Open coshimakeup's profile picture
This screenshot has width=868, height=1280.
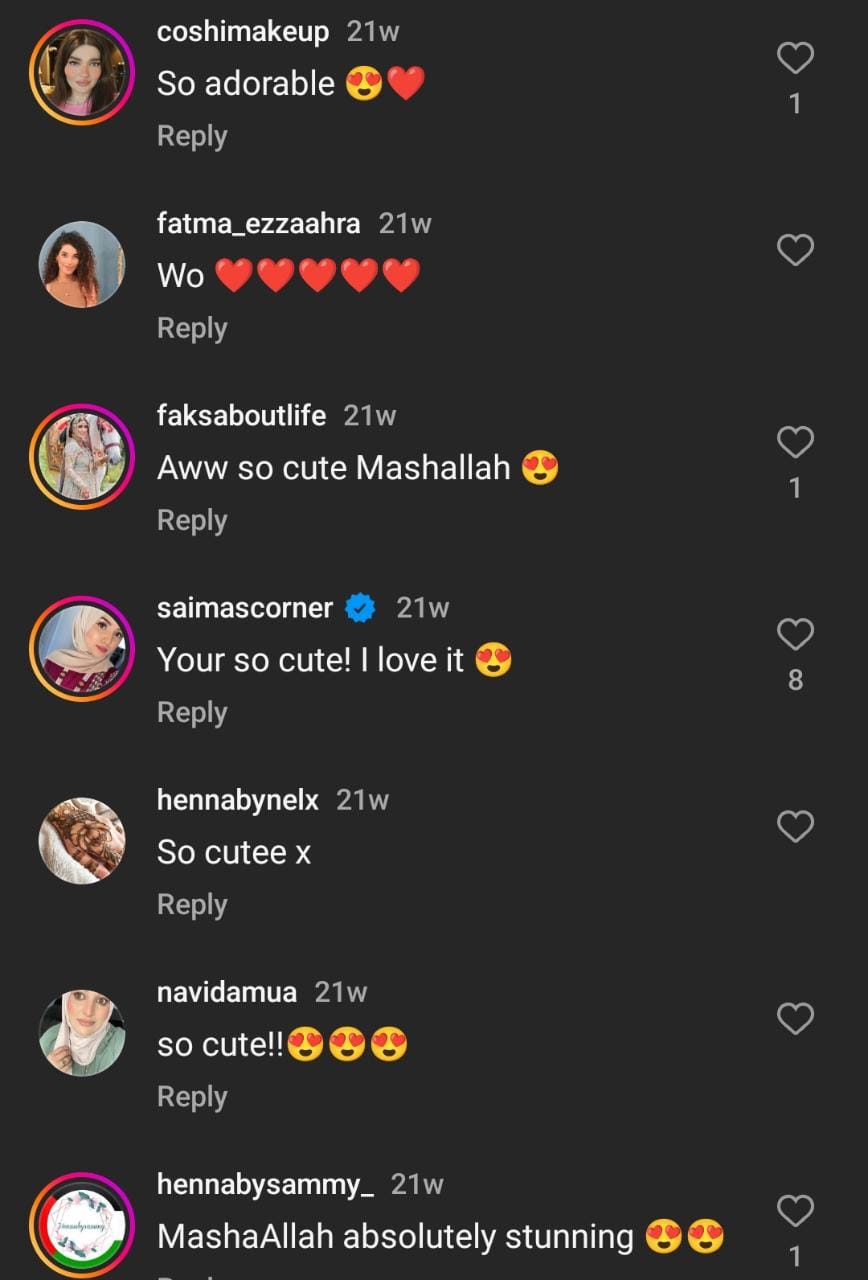tap(82, 71)
